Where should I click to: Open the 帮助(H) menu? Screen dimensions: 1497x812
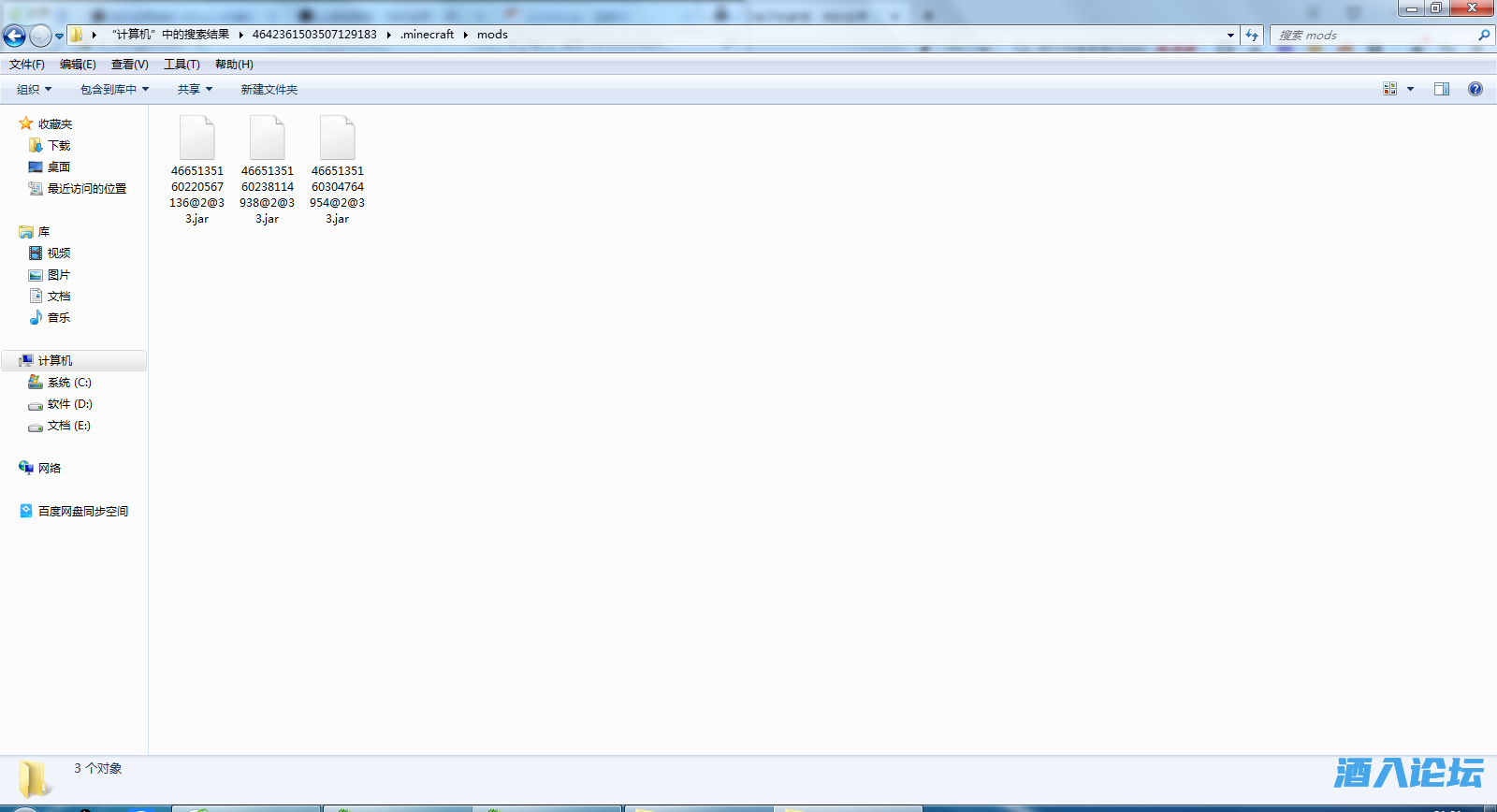pos(234,65)
